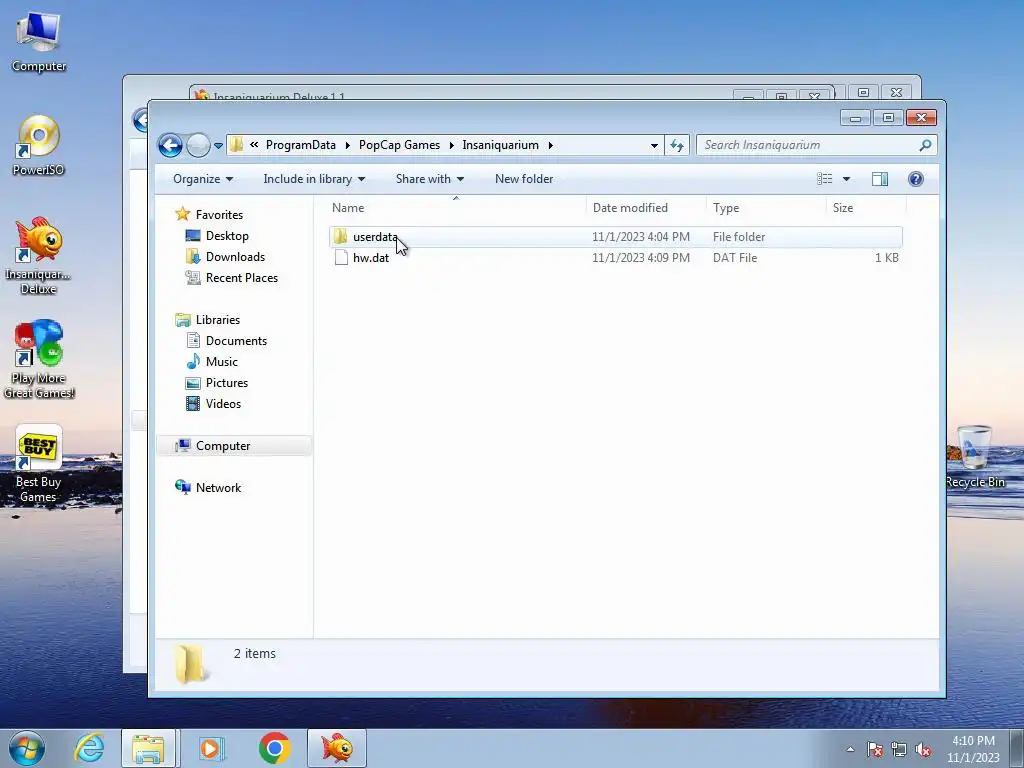The height and width of the screenshot is (768, 1024).
Task: Open the Pictures library
Action: (227, 383)
